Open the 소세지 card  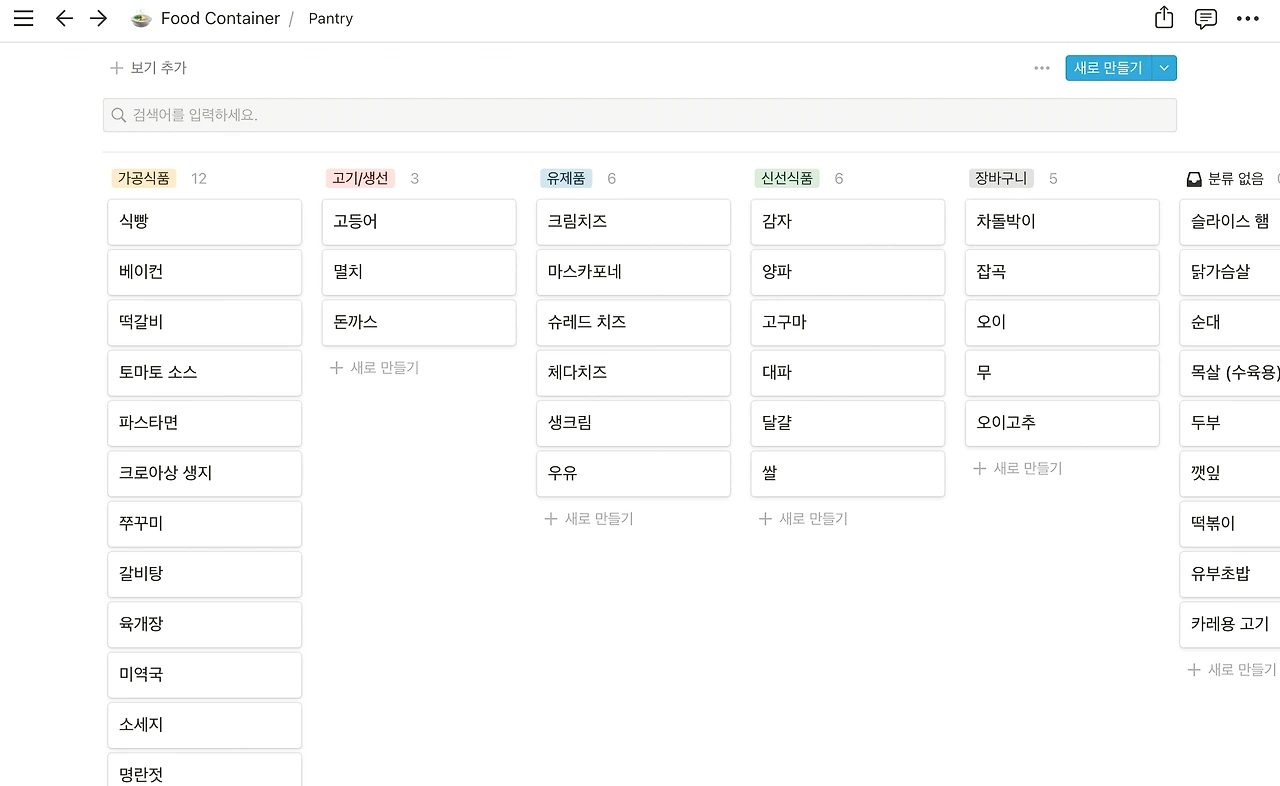point(204,725)
